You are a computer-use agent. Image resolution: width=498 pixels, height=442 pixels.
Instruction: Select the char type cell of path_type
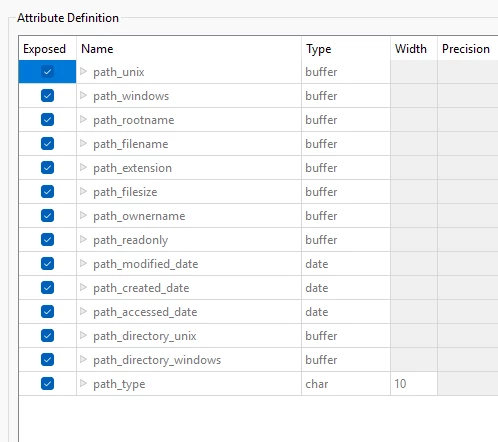point(346,384)
